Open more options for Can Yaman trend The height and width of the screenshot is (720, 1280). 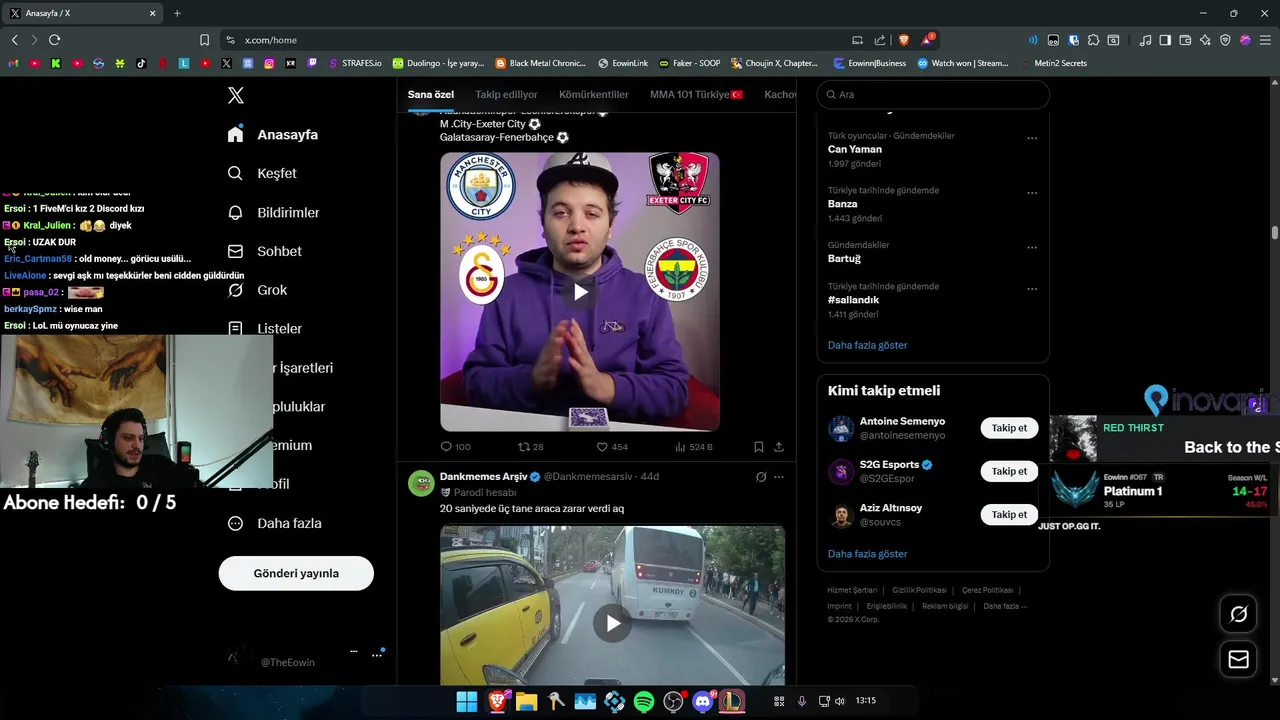click(x=1032, y=138)
